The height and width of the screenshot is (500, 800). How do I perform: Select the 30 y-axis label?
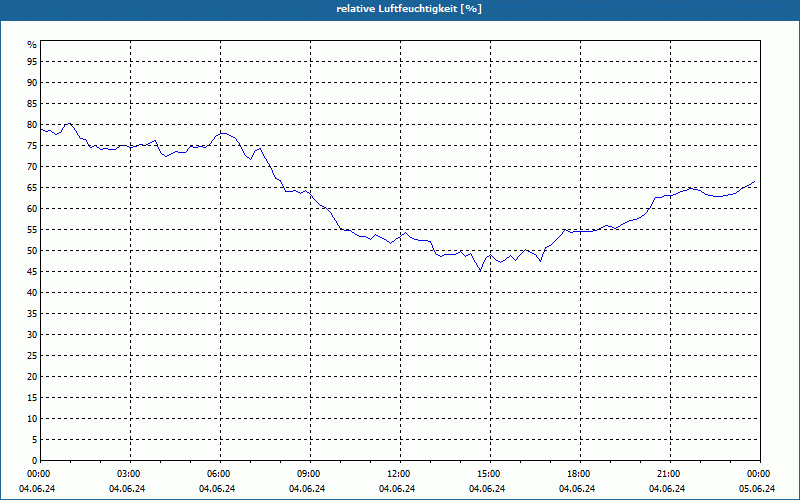(x=32, y=335)
